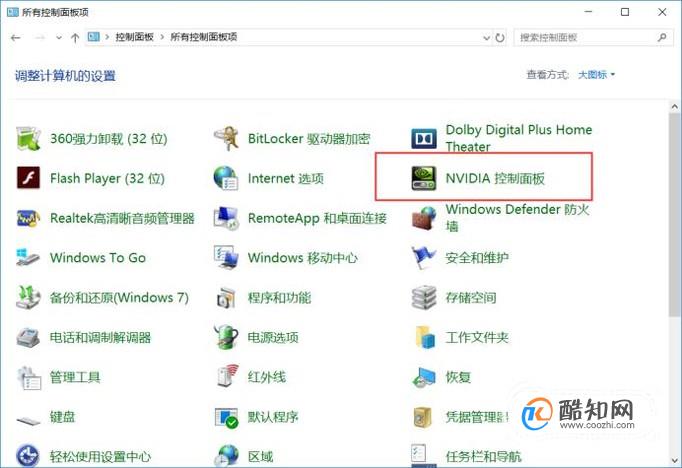Go back with the back arrow
Viewport: 682px width, 468px height.
(16, 38)
